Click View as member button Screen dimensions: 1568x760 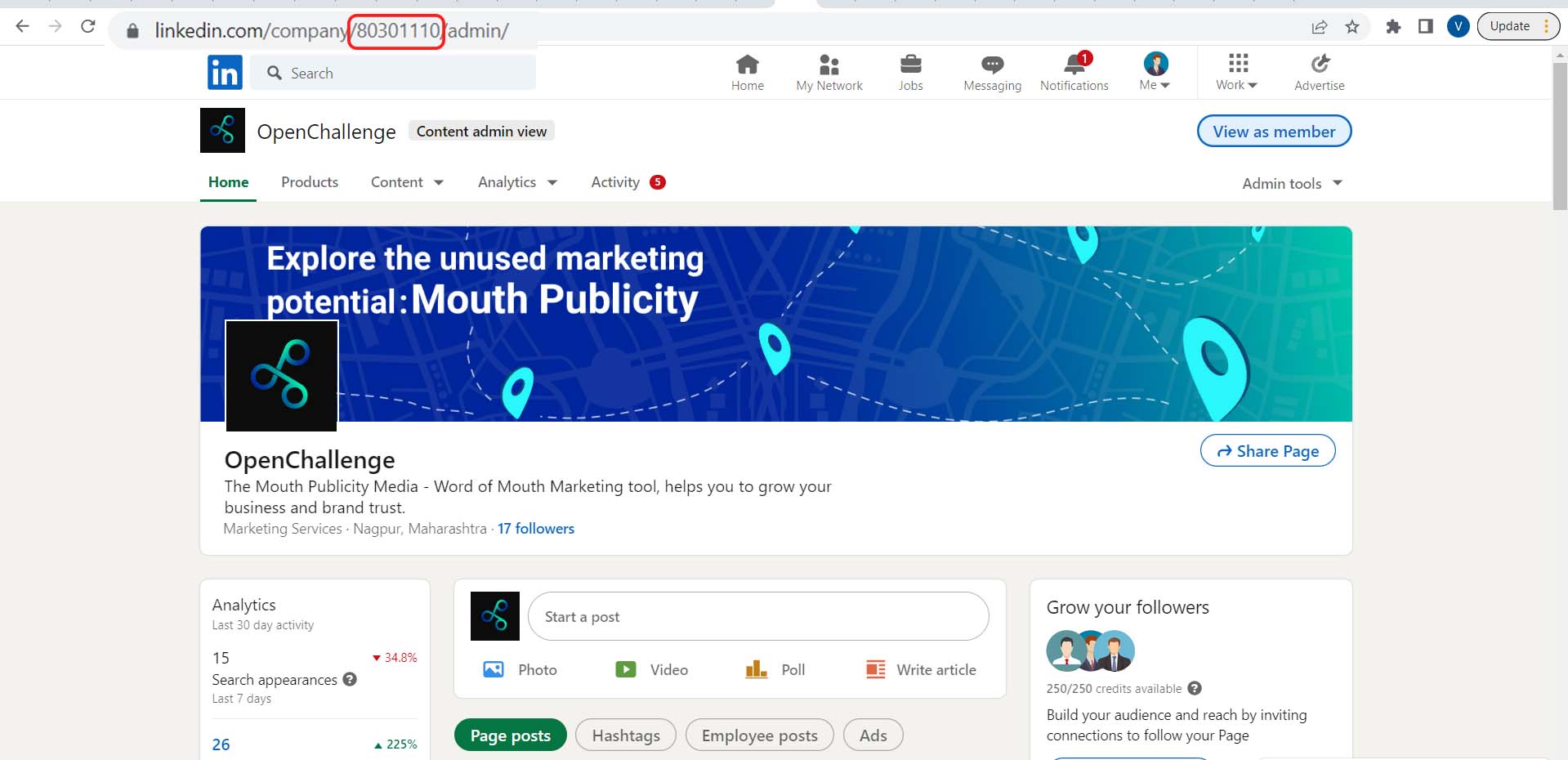point(1274,131)
